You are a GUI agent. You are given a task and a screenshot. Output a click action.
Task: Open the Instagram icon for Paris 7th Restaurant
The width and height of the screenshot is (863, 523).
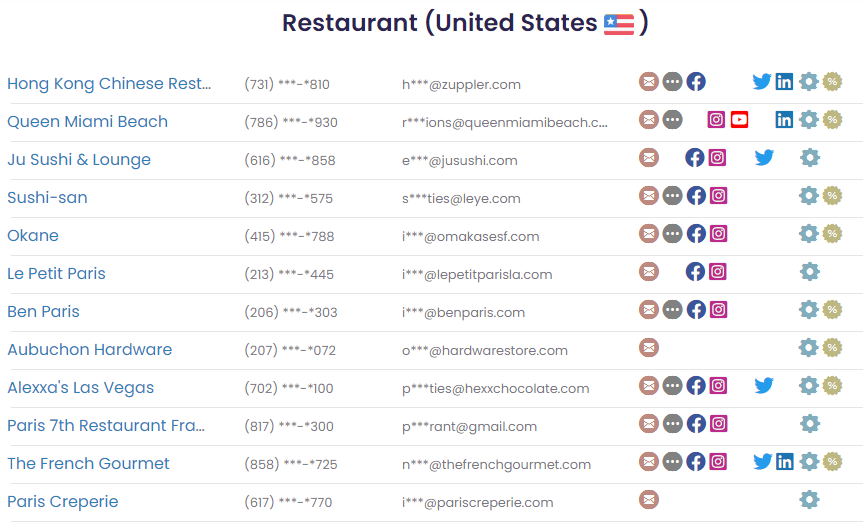pos(718,424)
